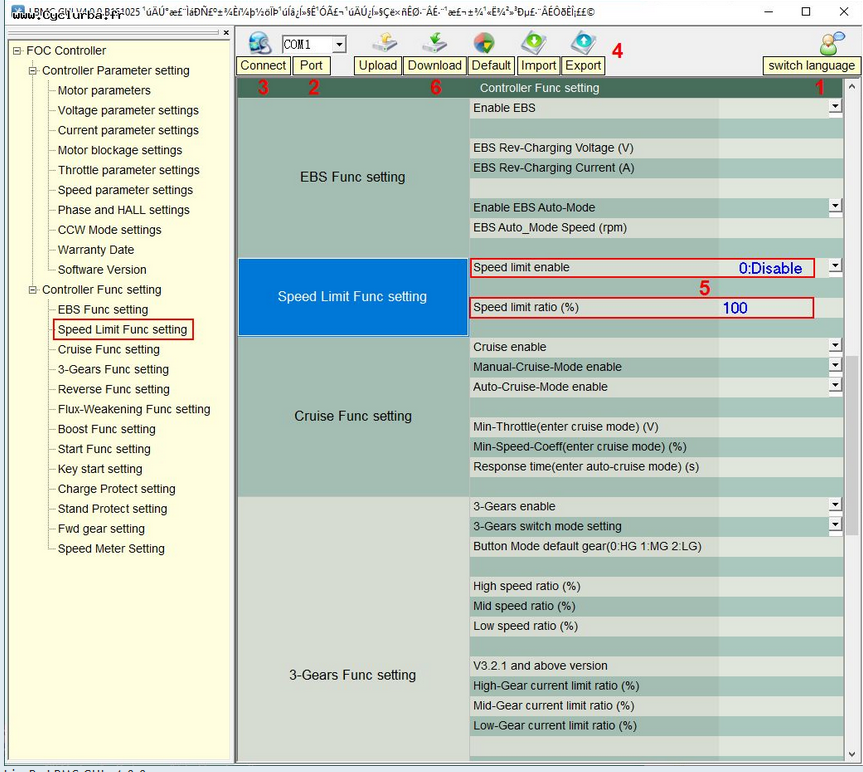The image size is (863, 772).
Task: Open the Enable EBS dropdown arrow
Action: coord(835,107)
